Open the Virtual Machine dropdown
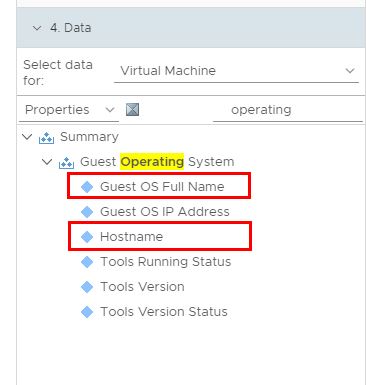Image resolution: width=366 pixels, height=385 pixels. click(x=236, y=71)
